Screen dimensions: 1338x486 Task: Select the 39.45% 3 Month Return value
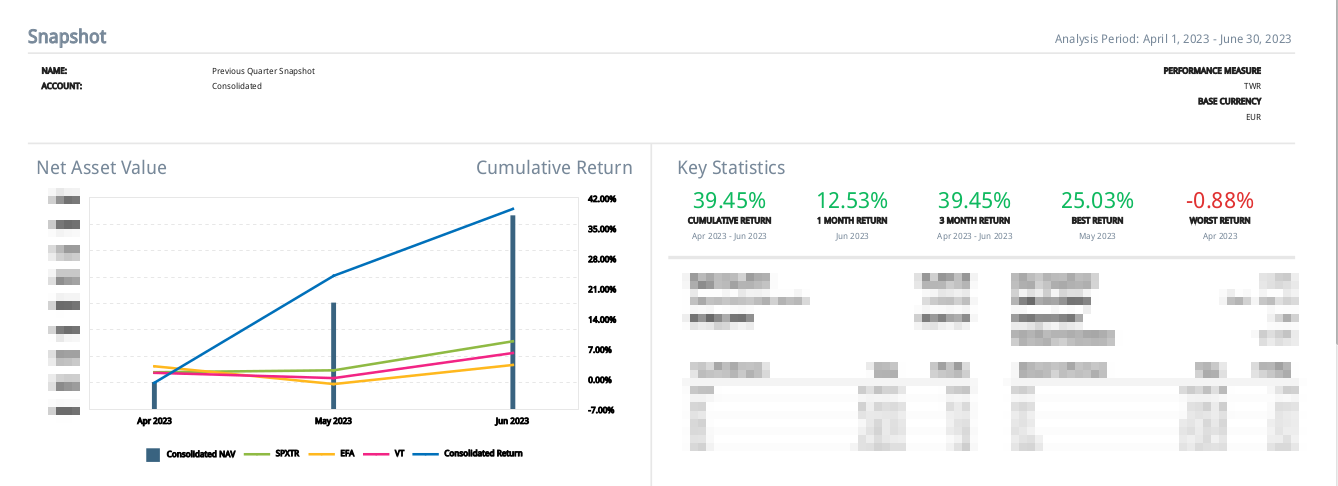click(x=974, y=201)
